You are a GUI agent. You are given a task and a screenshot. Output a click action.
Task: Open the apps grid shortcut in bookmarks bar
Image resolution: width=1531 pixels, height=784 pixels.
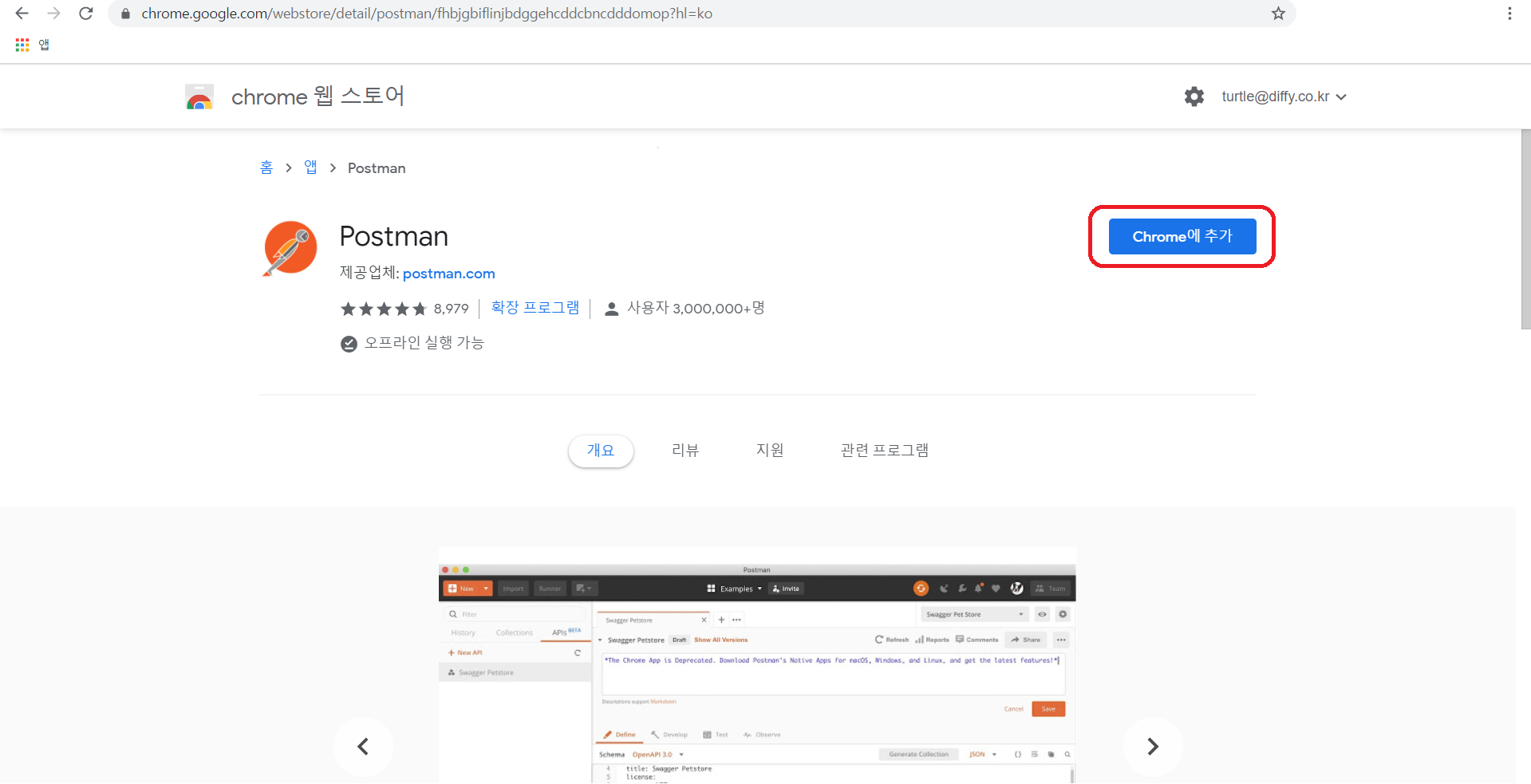pyautogui.click(x=22, y=45)
